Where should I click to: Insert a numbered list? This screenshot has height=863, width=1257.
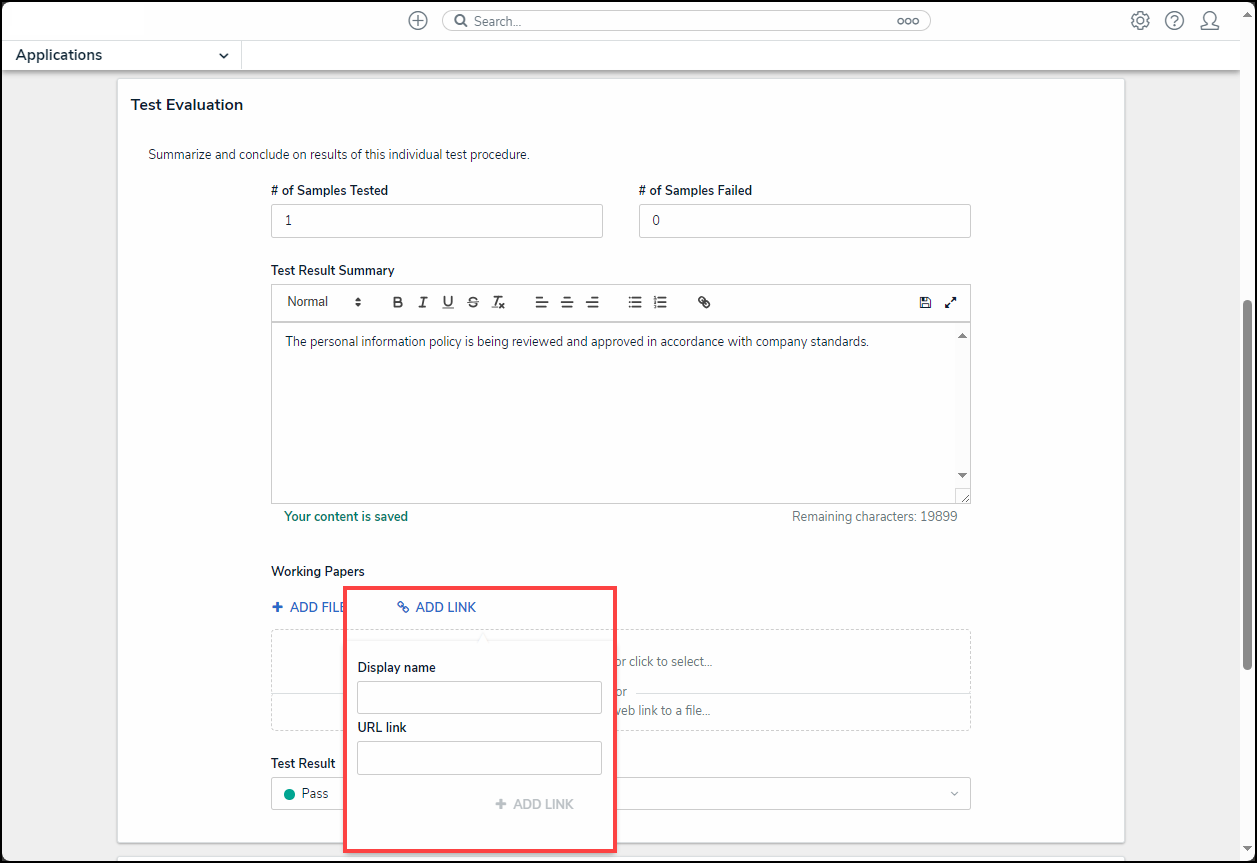[660, 302]
